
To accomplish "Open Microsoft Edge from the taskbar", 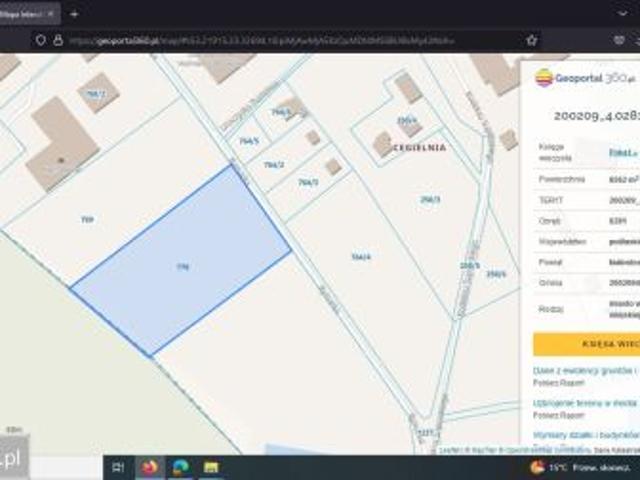I will (x=180, y=467).
